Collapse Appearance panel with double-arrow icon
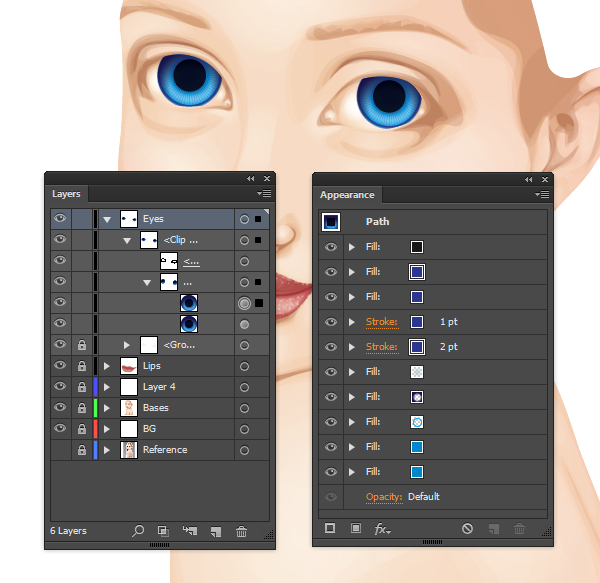 click(528, 179)
